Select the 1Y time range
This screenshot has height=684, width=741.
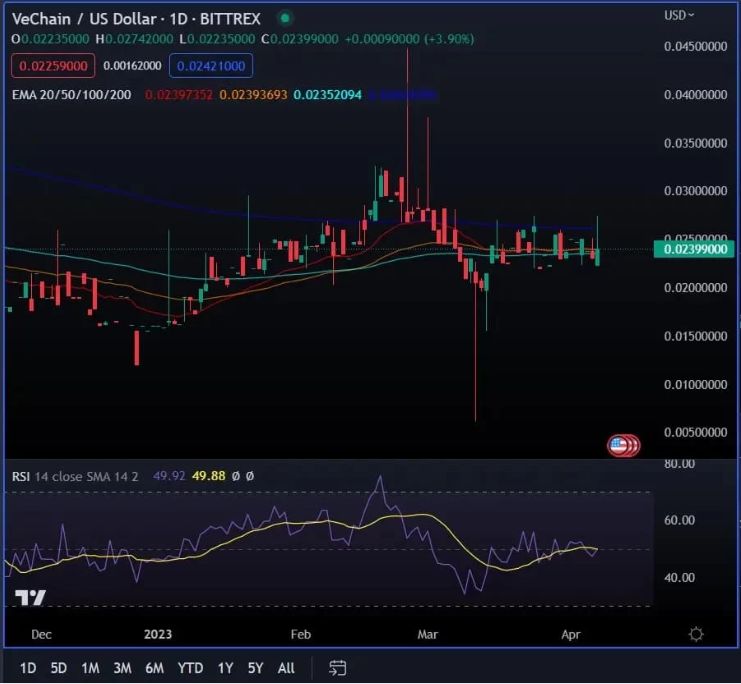coord(225,668)
